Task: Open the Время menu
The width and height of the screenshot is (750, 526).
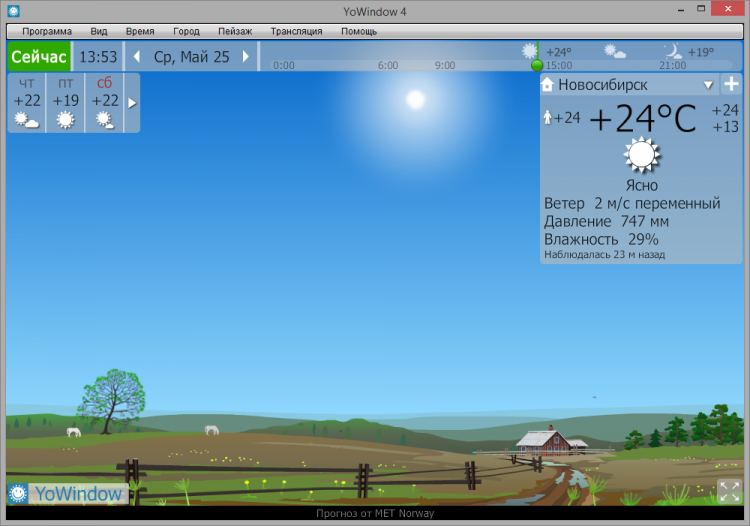Action: tap(140, 32)
